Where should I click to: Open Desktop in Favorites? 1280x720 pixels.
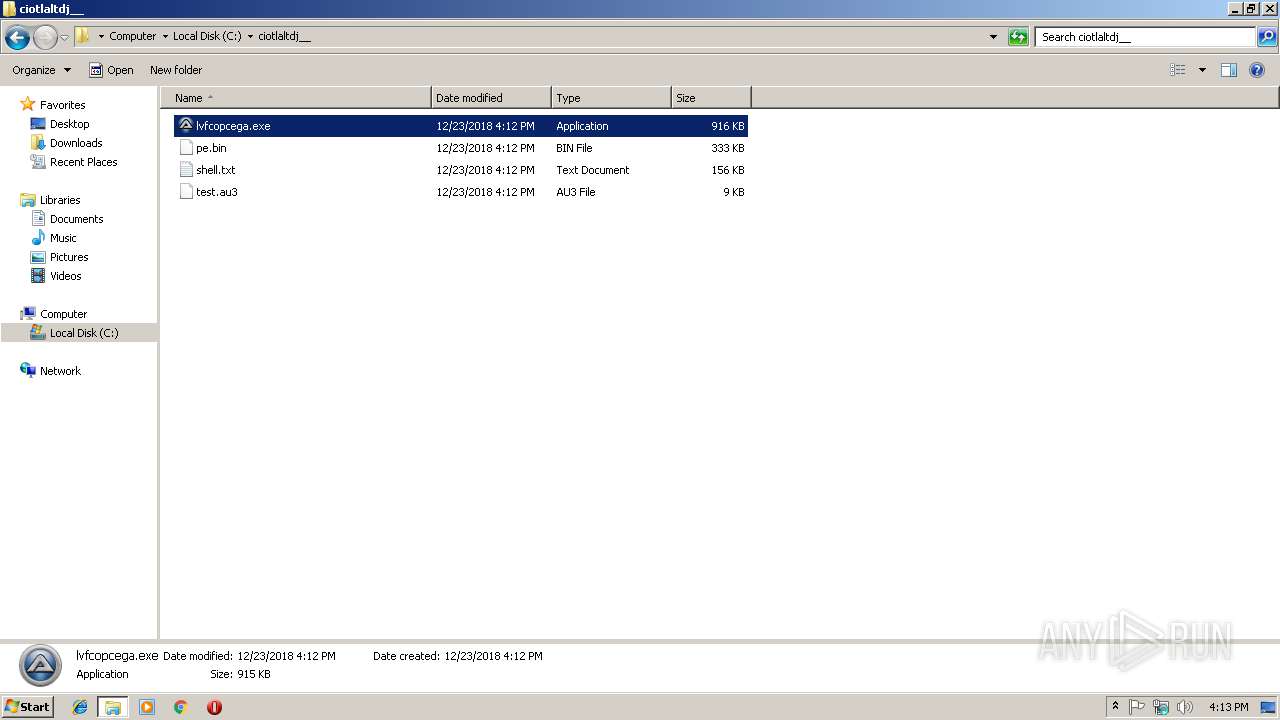(69, 124)
